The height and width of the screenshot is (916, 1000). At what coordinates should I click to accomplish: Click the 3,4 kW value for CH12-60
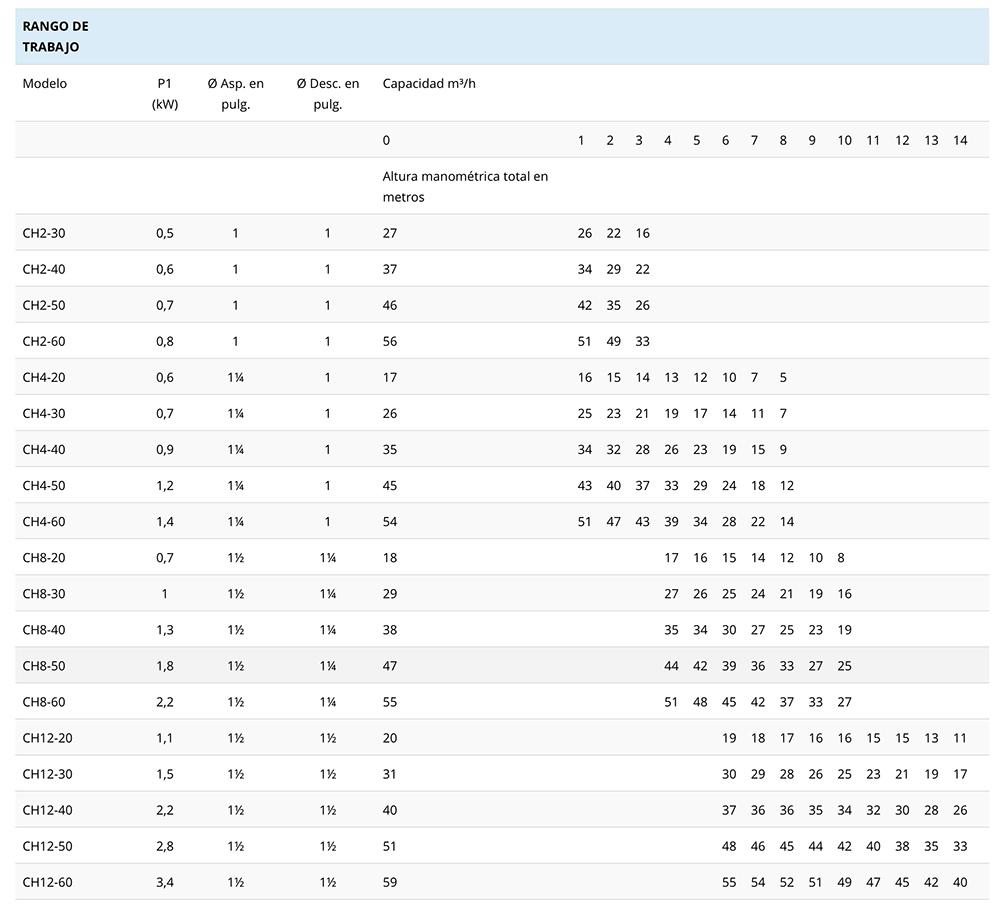pyautogui.click(x=165, y=882)
